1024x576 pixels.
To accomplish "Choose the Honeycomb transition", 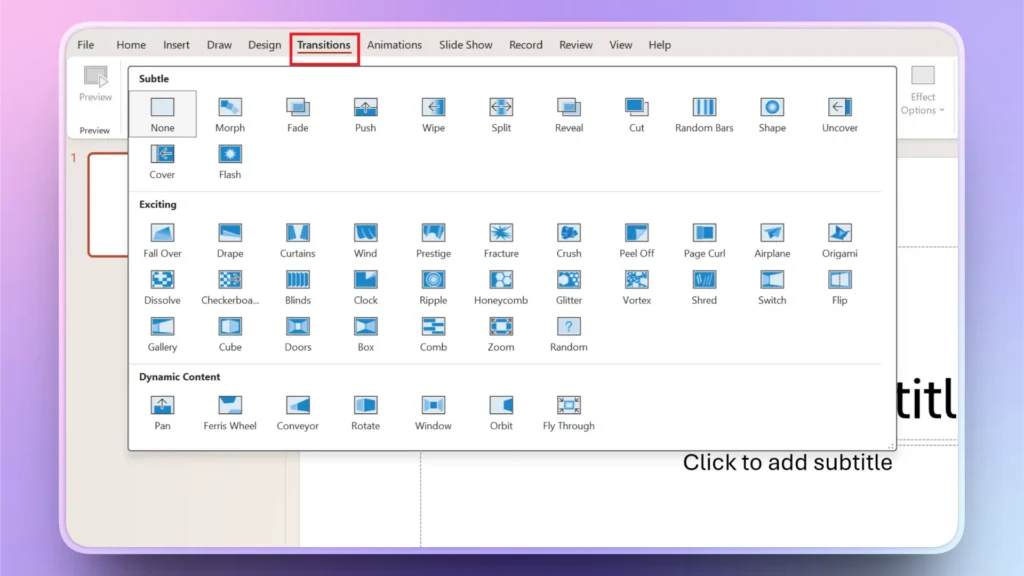I will point(501,287).
